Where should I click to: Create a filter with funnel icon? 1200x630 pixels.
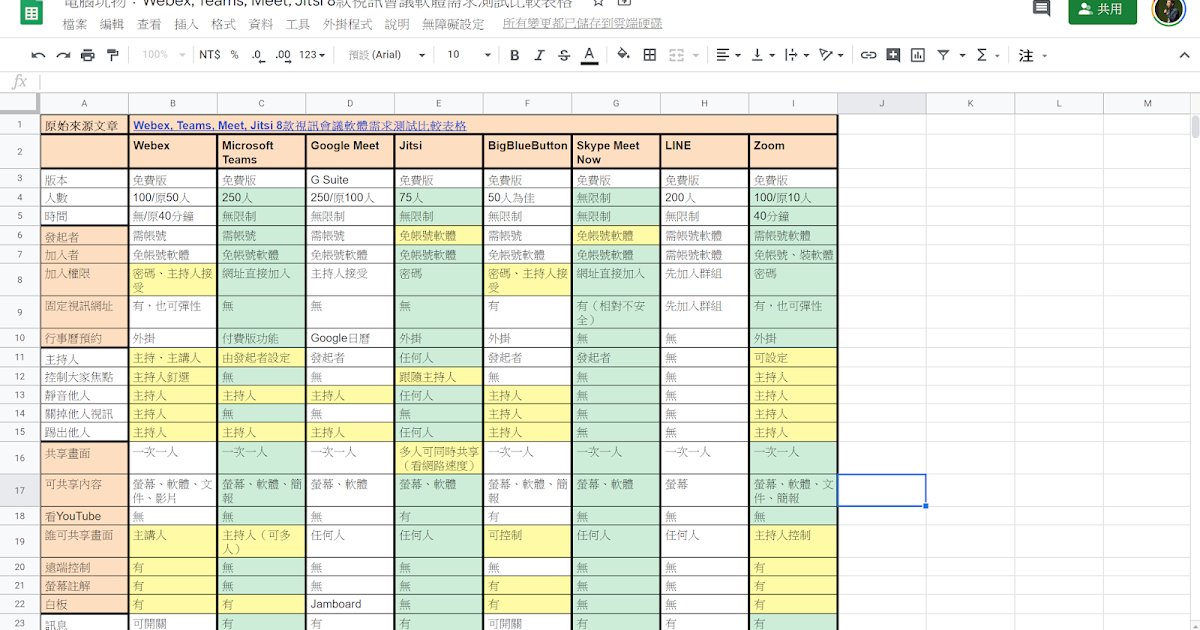tap(943, 55)
